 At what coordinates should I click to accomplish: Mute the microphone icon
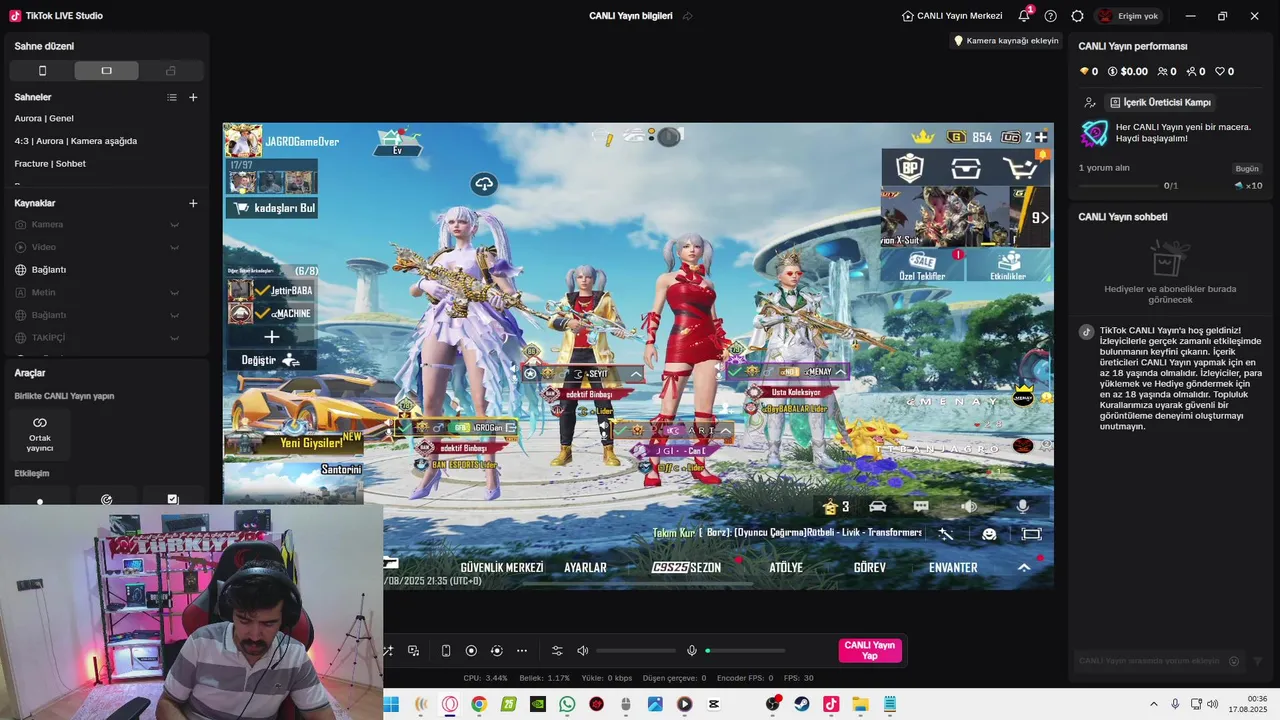691,651
